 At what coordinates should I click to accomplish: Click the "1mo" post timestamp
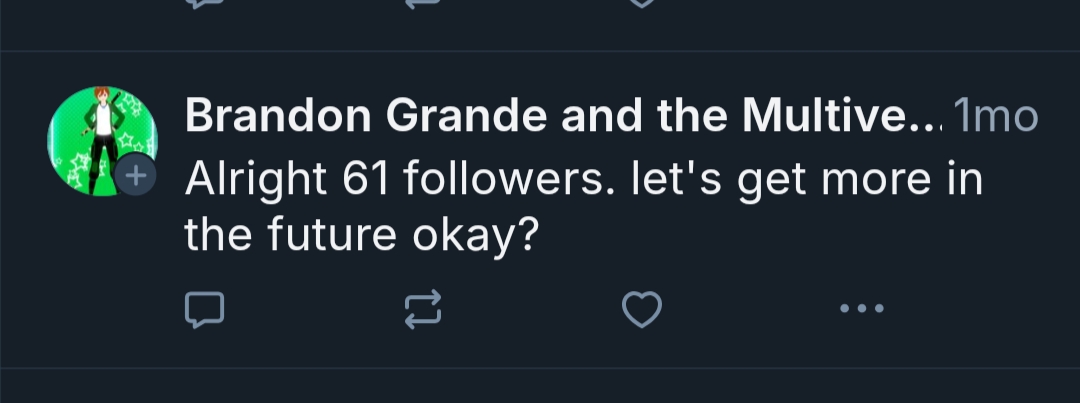(996, 119)
